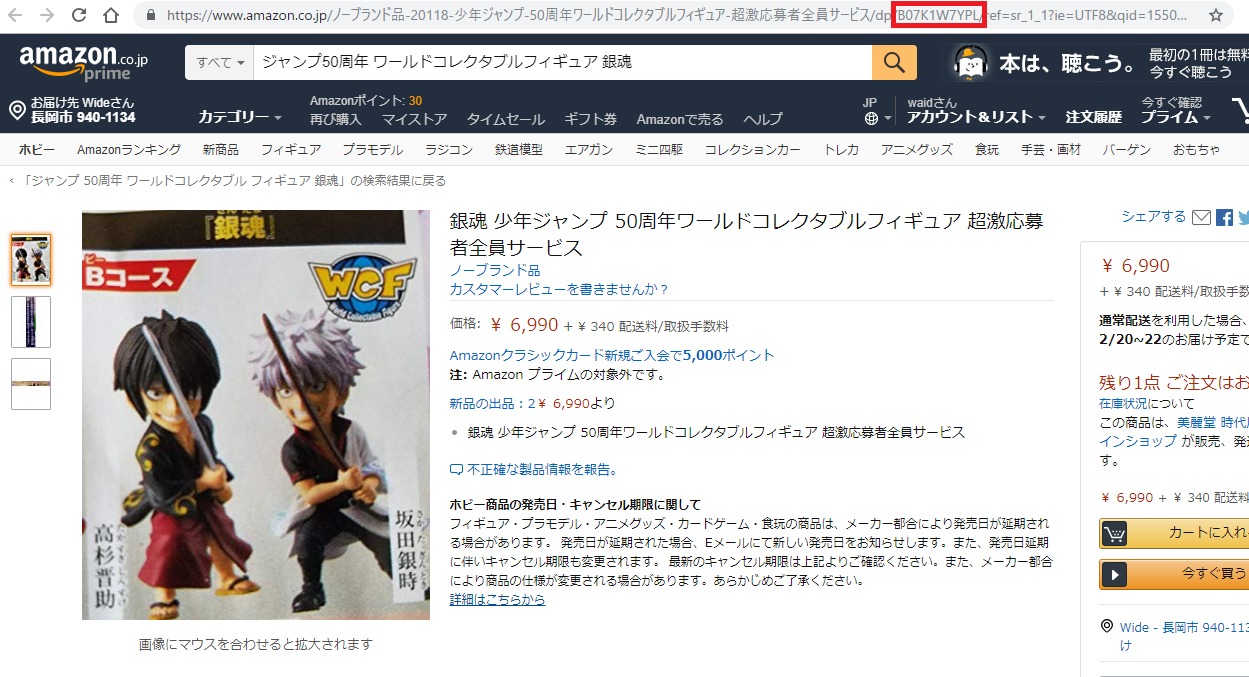The image size is (1249, 677).
Task: Open language selector globe icon
Action: pyautogui.click(x=871, y=118)
